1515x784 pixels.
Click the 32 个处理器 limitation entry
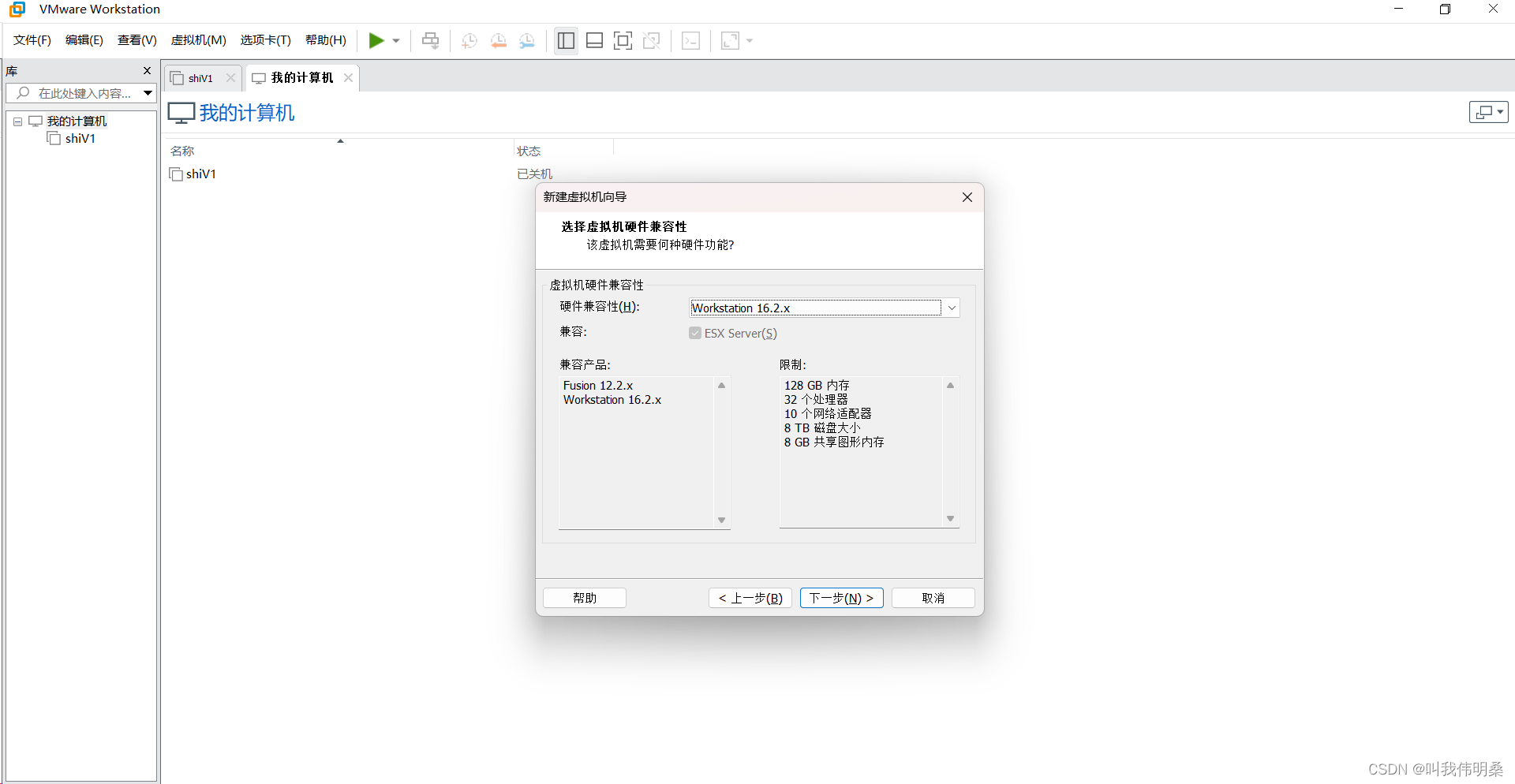tap(816, 400)
